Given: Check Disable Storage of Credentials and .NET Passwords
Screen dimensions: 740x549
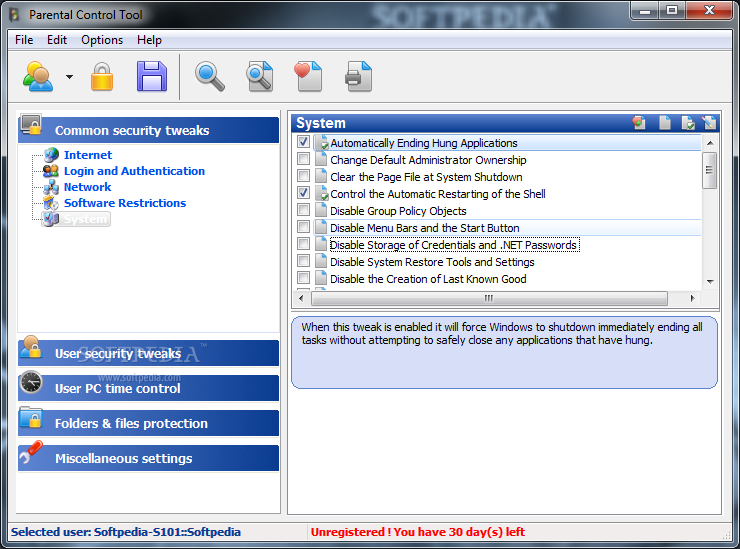Looking at the screenshot, I should [303, 244].
